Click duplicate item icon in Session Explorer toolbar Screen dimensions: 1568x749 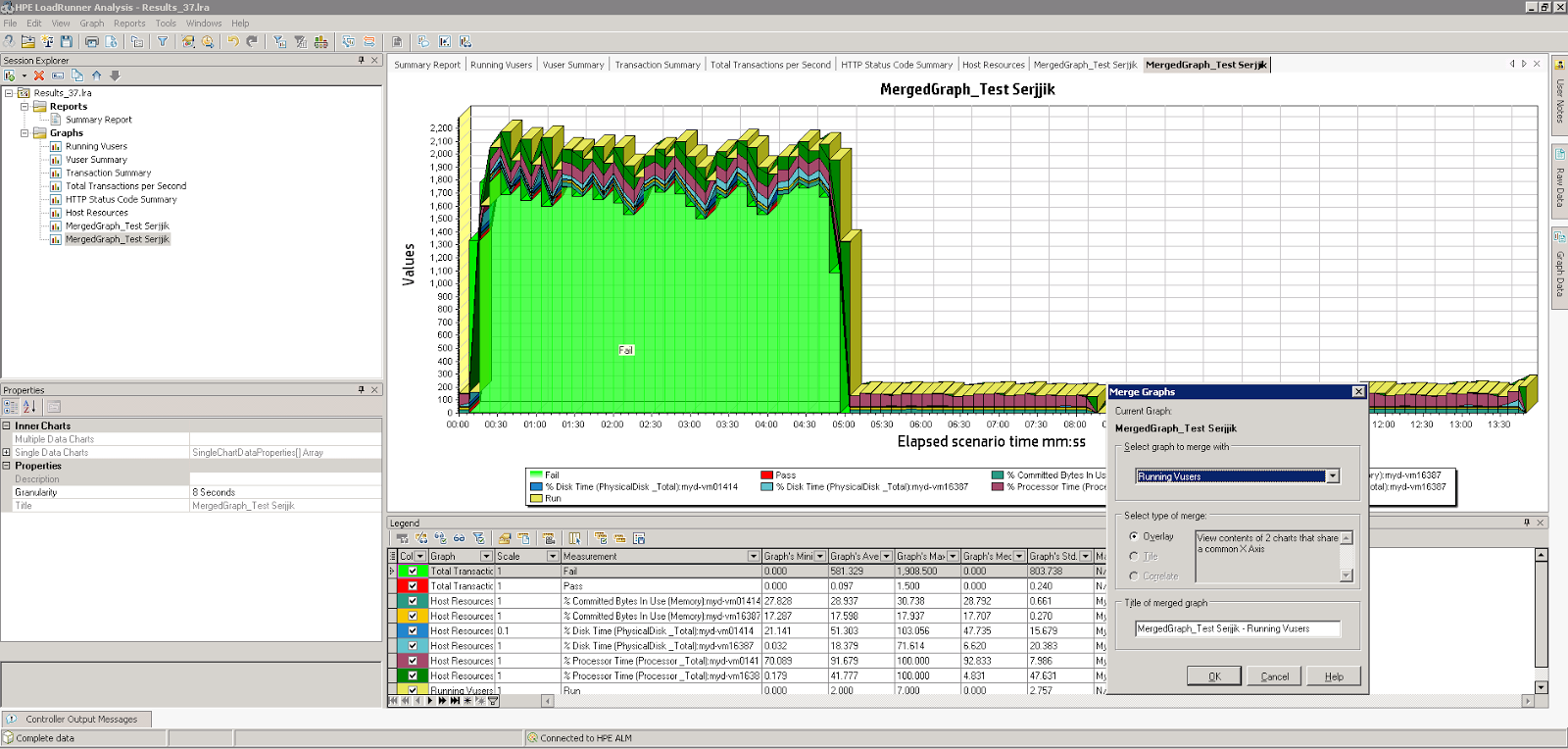77,75
